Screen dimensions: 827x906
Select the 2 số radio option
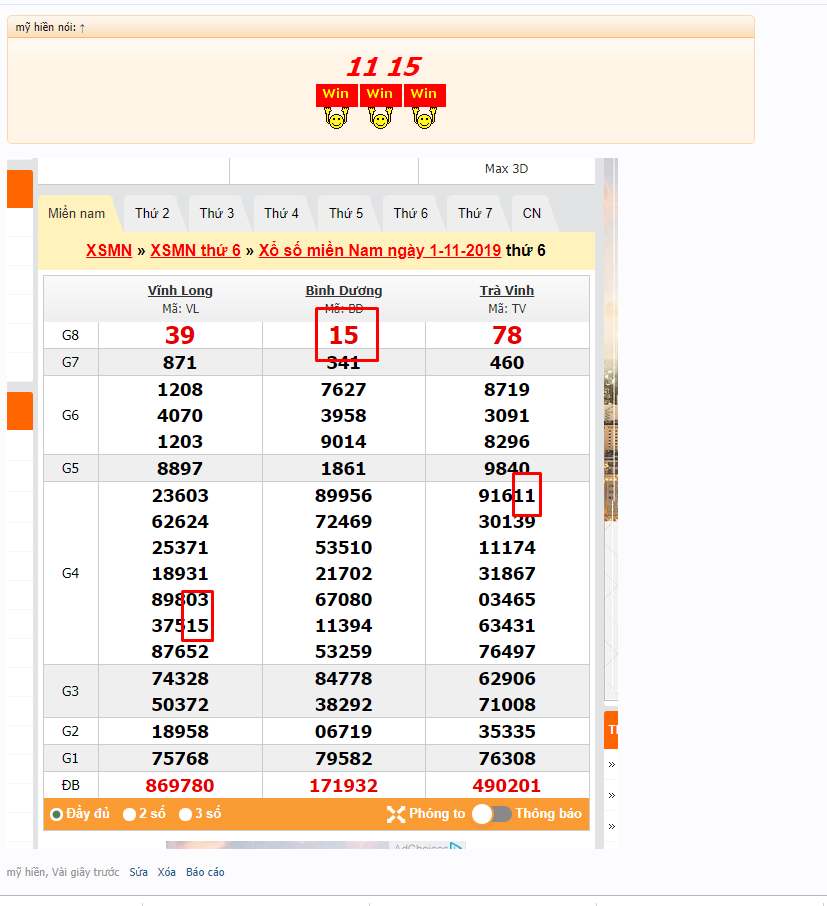pos(129,814)
